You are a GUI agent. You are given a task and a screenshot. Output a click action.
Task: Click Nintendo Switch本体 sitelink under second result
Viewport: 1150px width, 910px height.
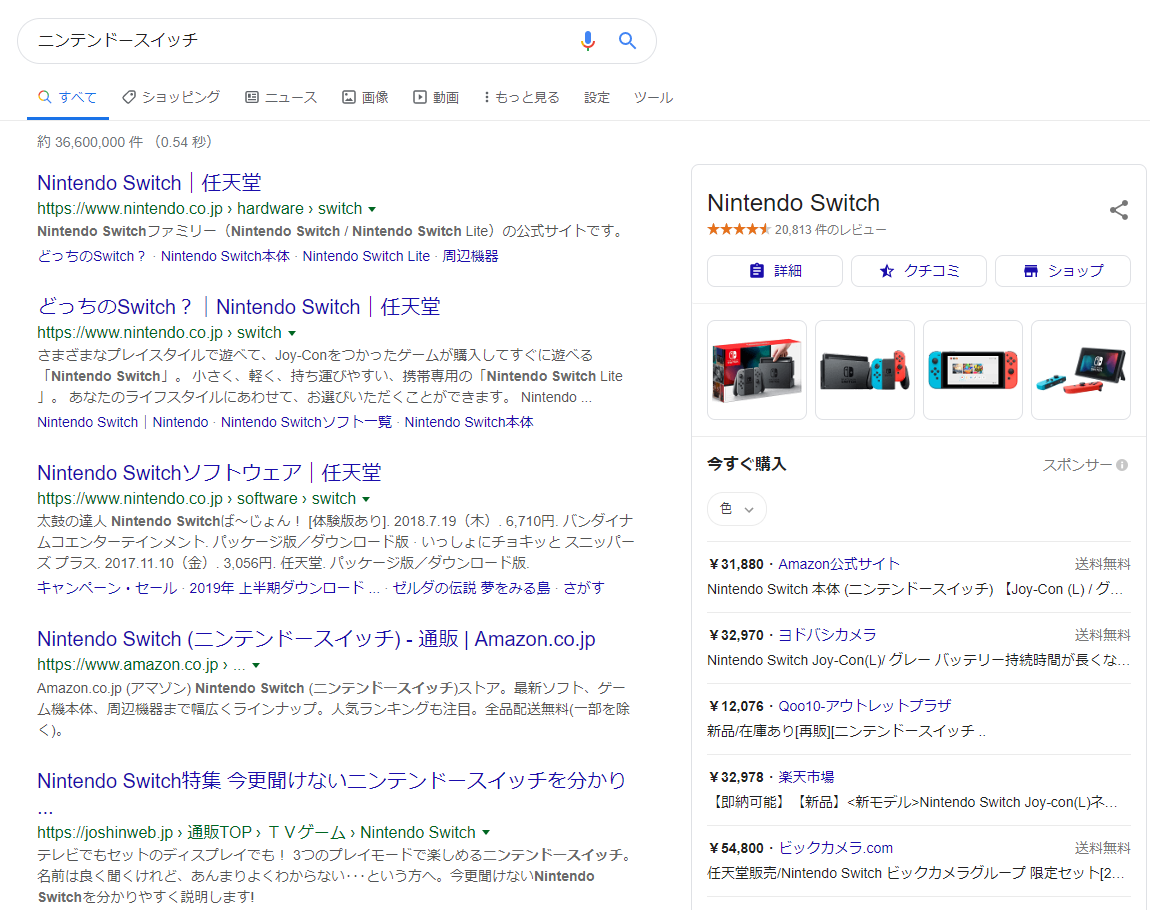coord(469,422)
